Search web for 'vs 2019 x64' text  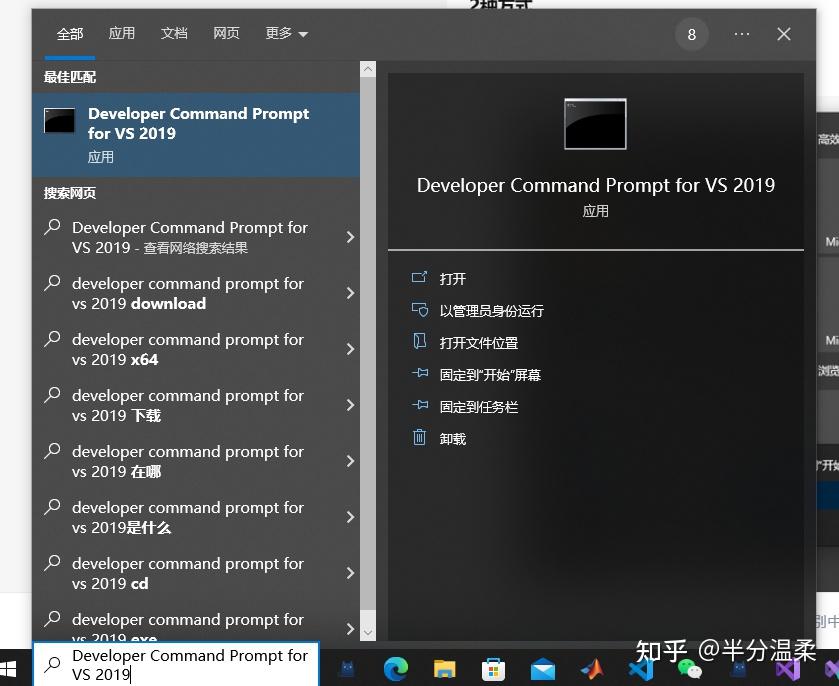(188, 349)
